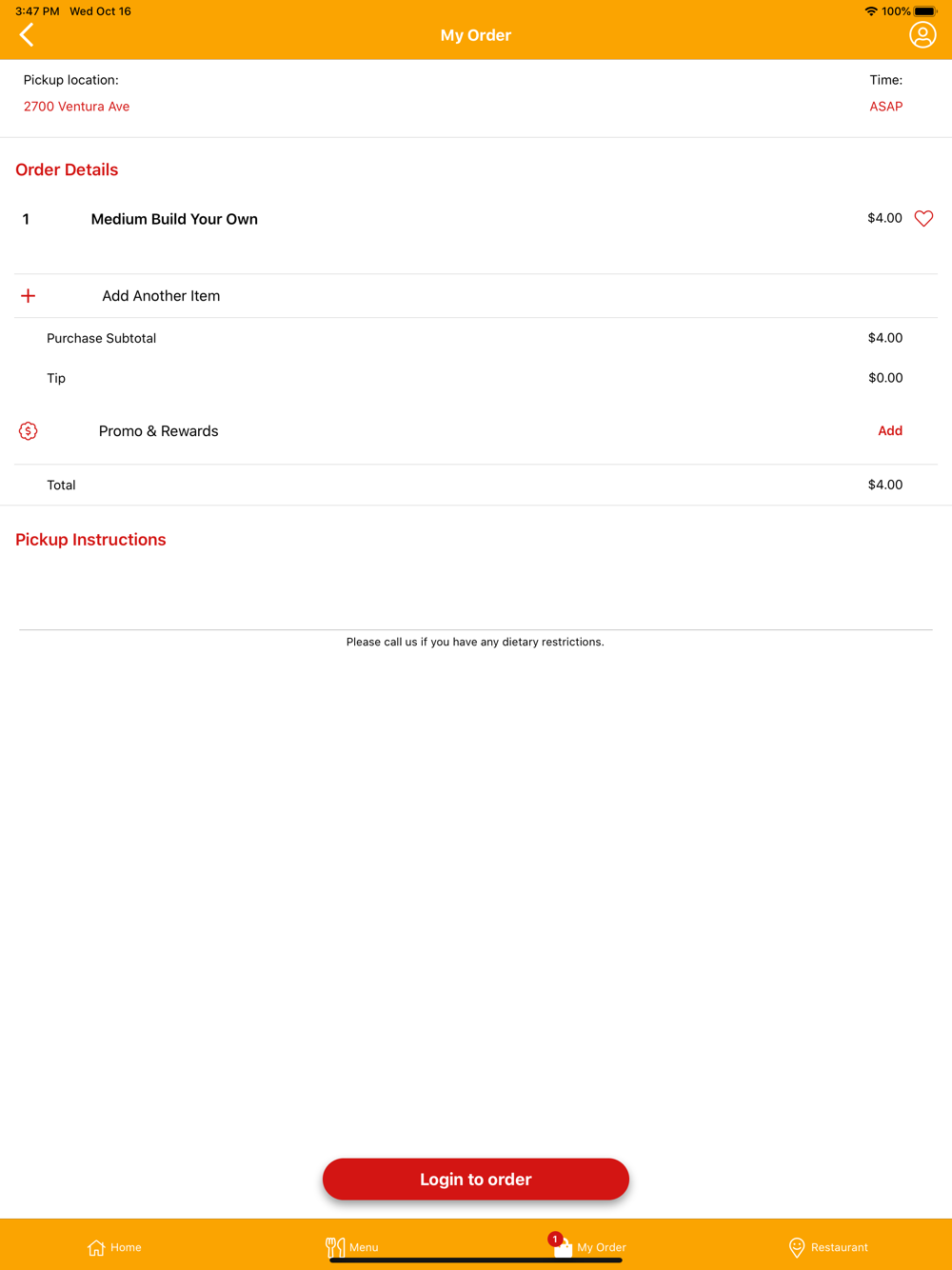Tap the red plus icon
952x1270 pixels.
point(29,296)
